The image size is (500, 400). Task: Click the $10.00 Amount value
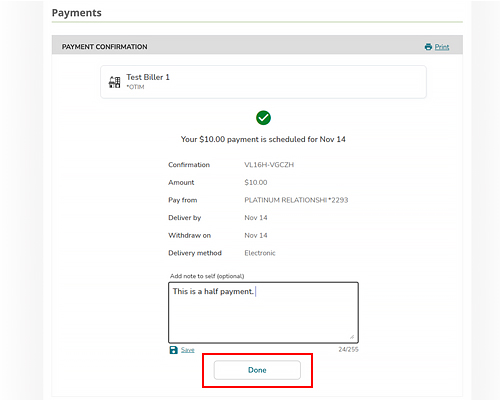click(256, 182)
